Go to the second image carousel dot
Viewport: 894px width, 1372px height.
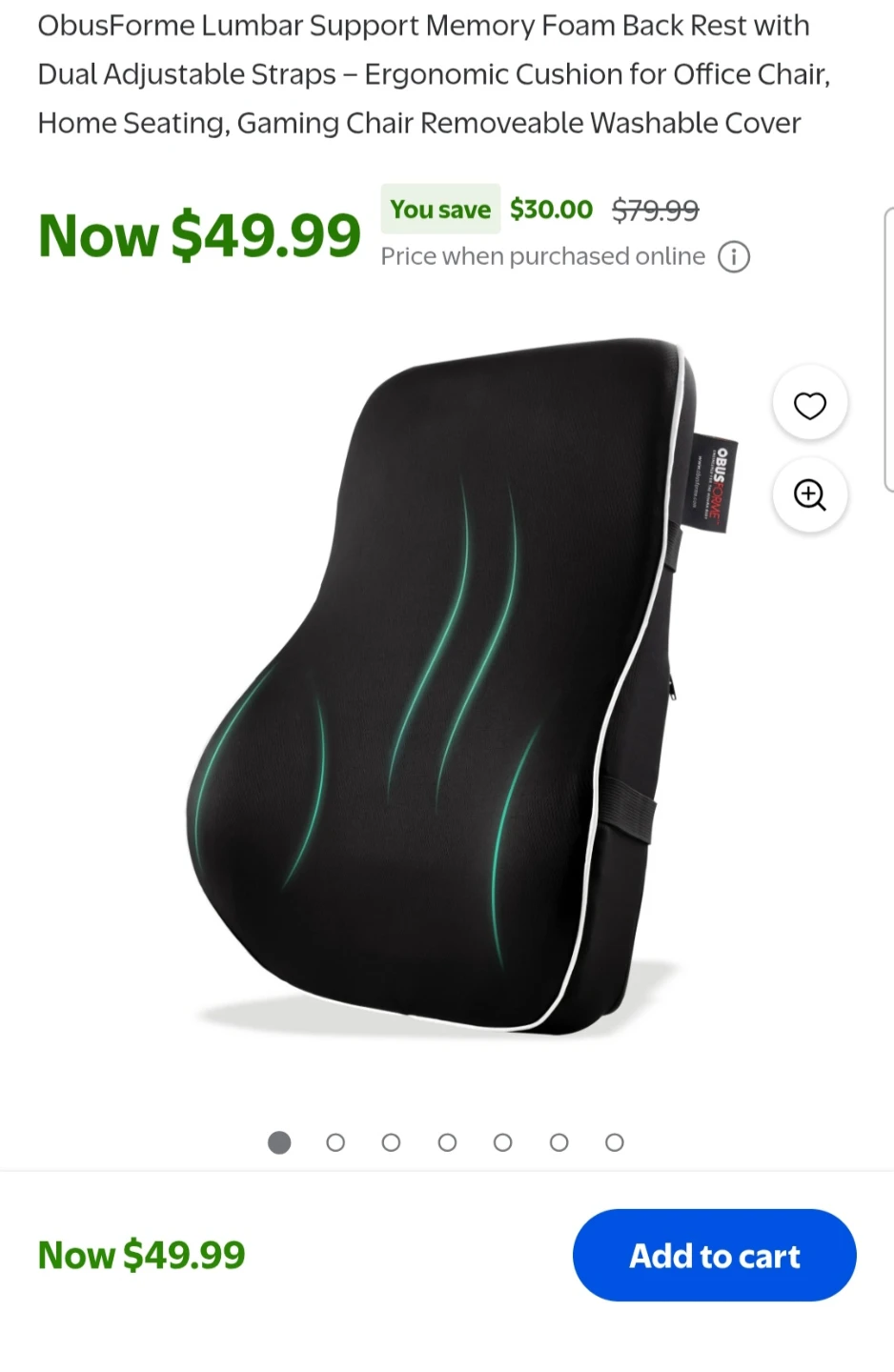[x=335, y=1142]
